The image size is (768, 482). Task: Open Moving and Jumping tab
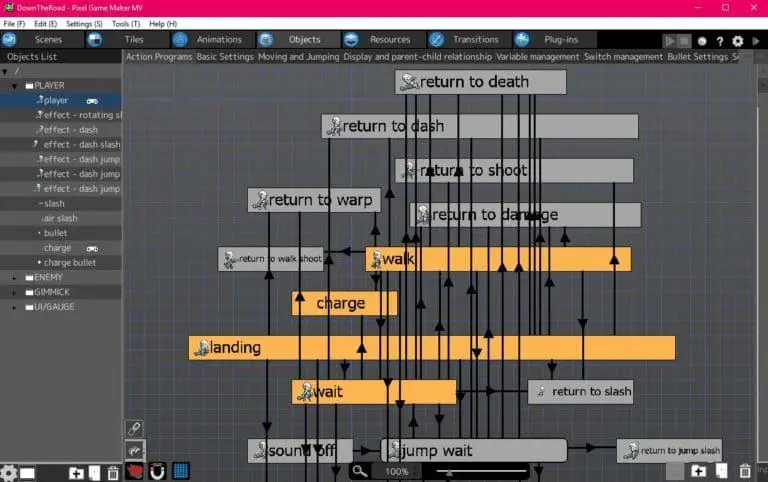click(298, 57)
